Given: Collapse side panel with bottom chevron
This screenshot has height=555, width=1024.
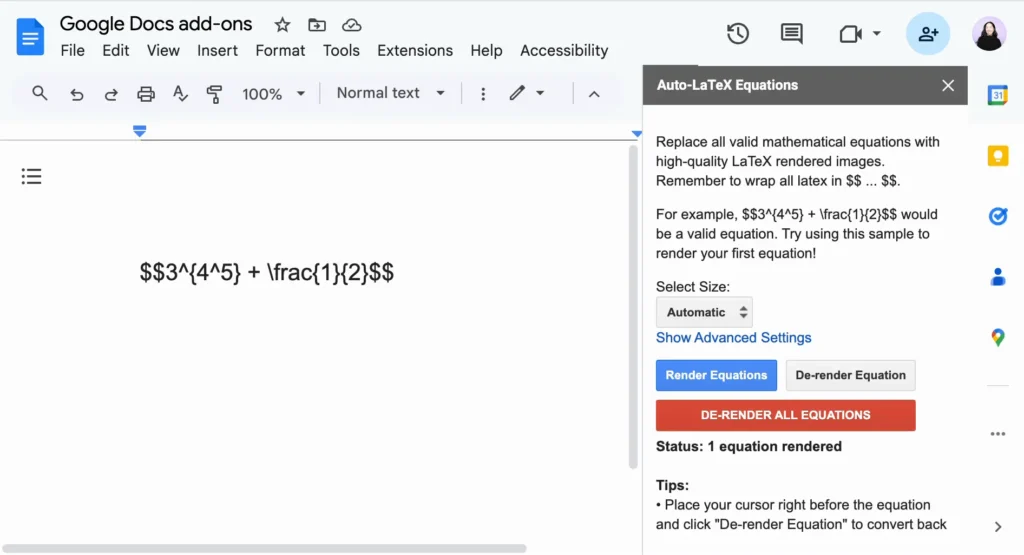Looking at the screenshot, I should click(998, 527).
